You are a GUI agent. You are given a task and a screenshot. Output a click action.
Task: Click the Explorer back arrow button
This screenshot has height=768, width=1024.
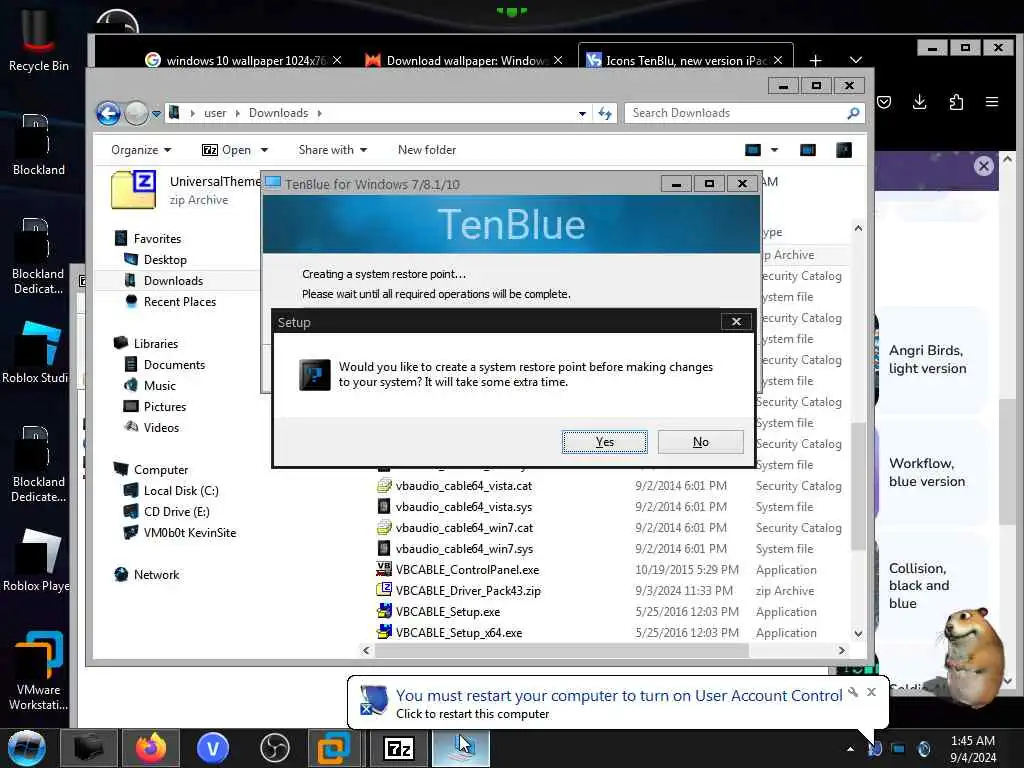pyautogui.click(x=108, y=114)
